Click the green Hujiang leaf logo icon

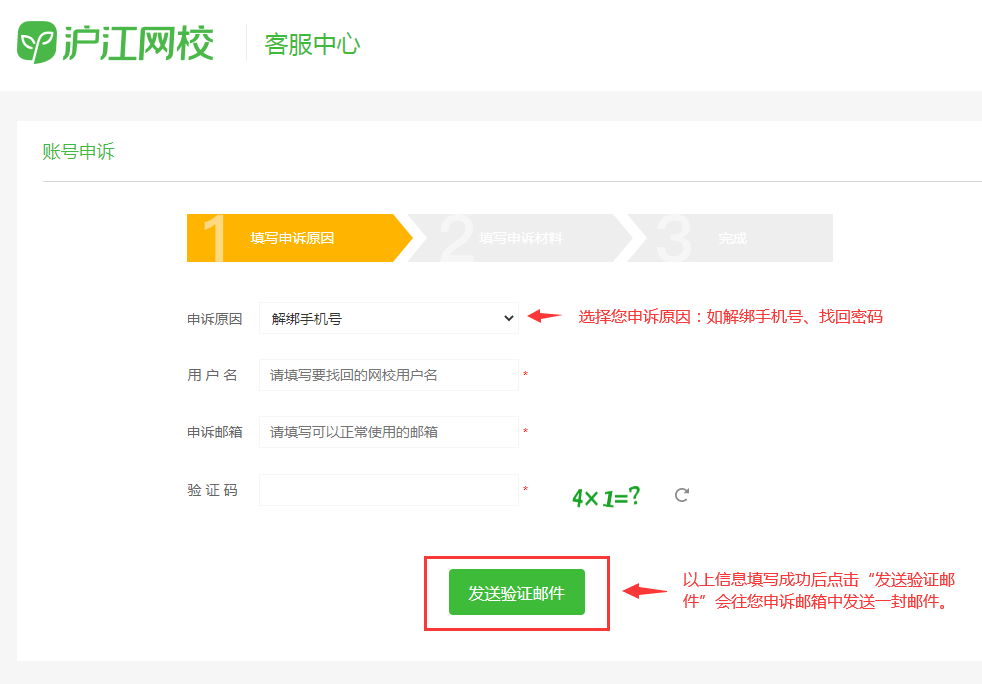37,44
